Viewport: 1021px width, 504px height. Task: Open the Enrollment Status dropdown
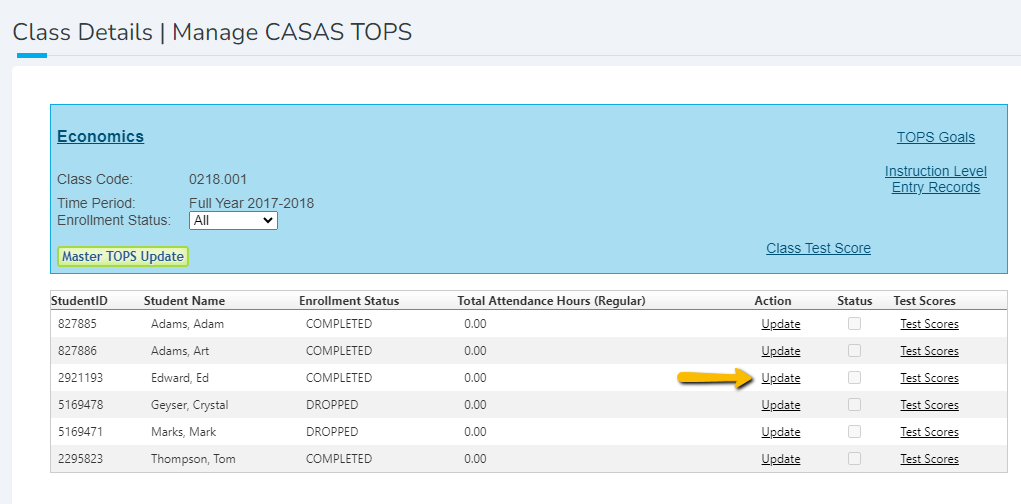pos(233,221)
